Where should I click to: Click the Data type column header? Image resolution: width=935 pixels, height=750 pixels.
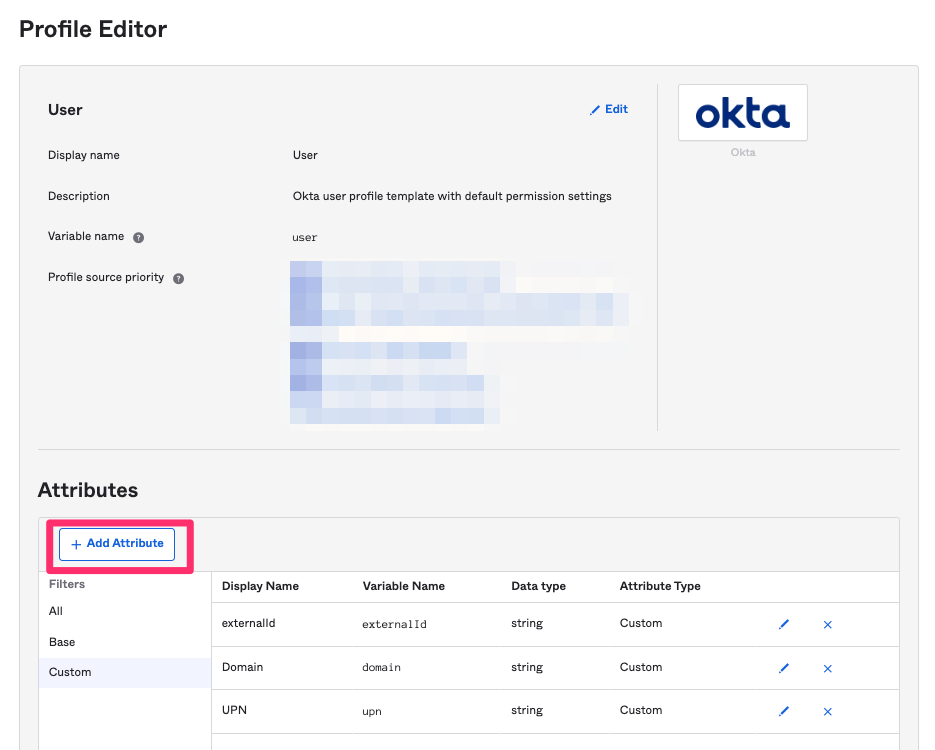tap(536, 586)
